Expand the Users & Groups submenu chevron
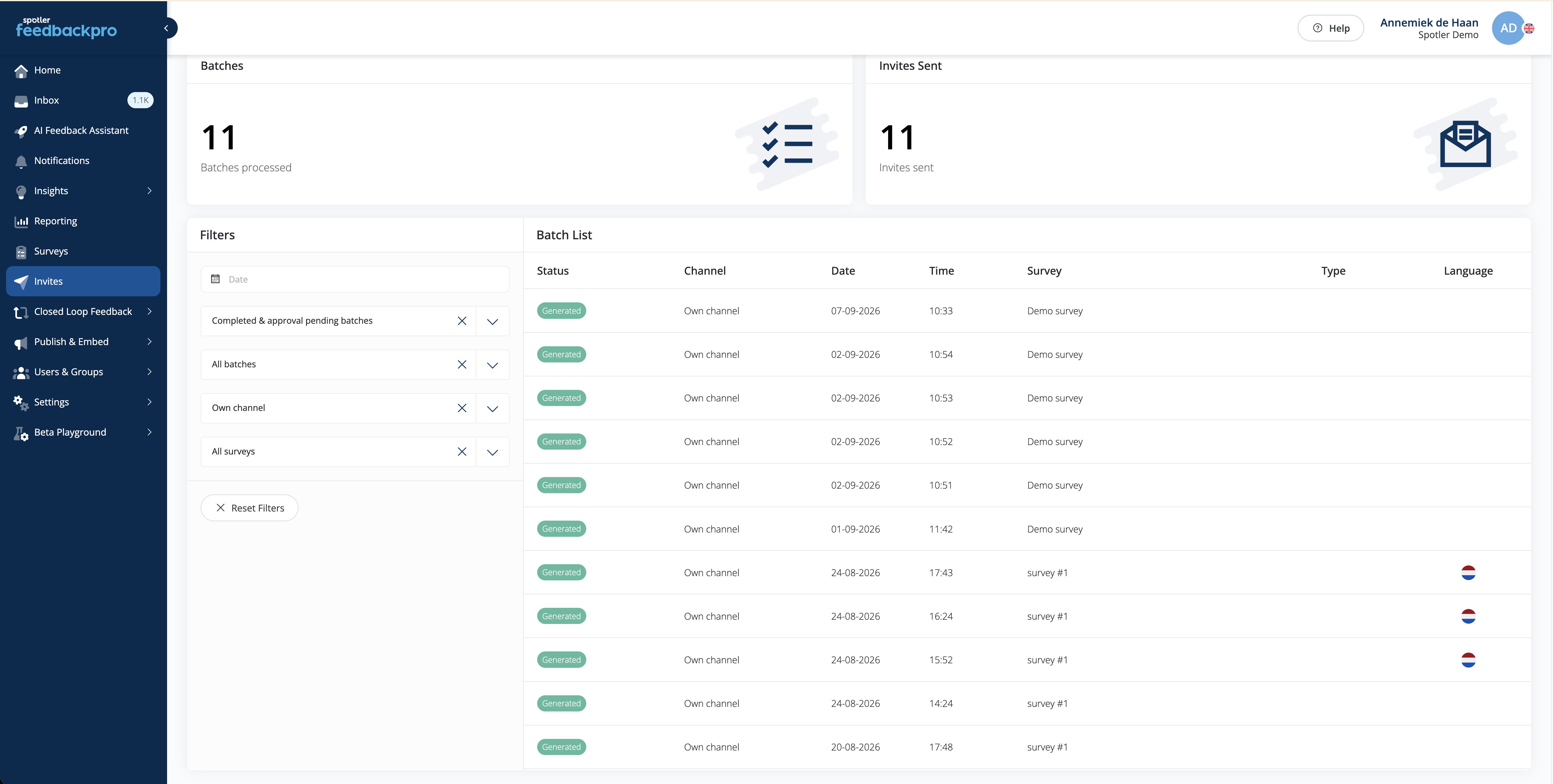The width and height of the screenshot is (1553, 784). coord(149,372)
